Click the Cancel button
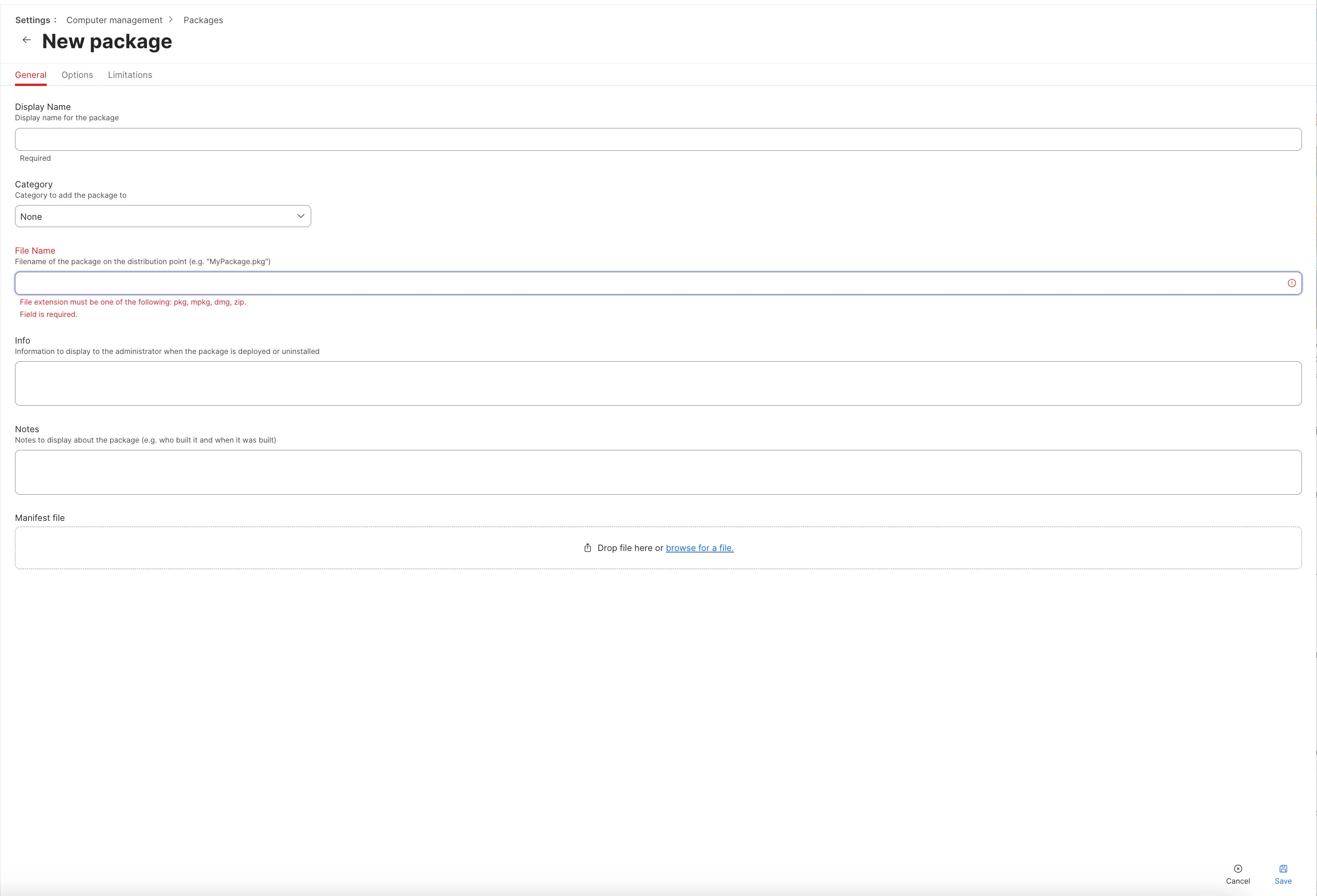 (1238, 874)
